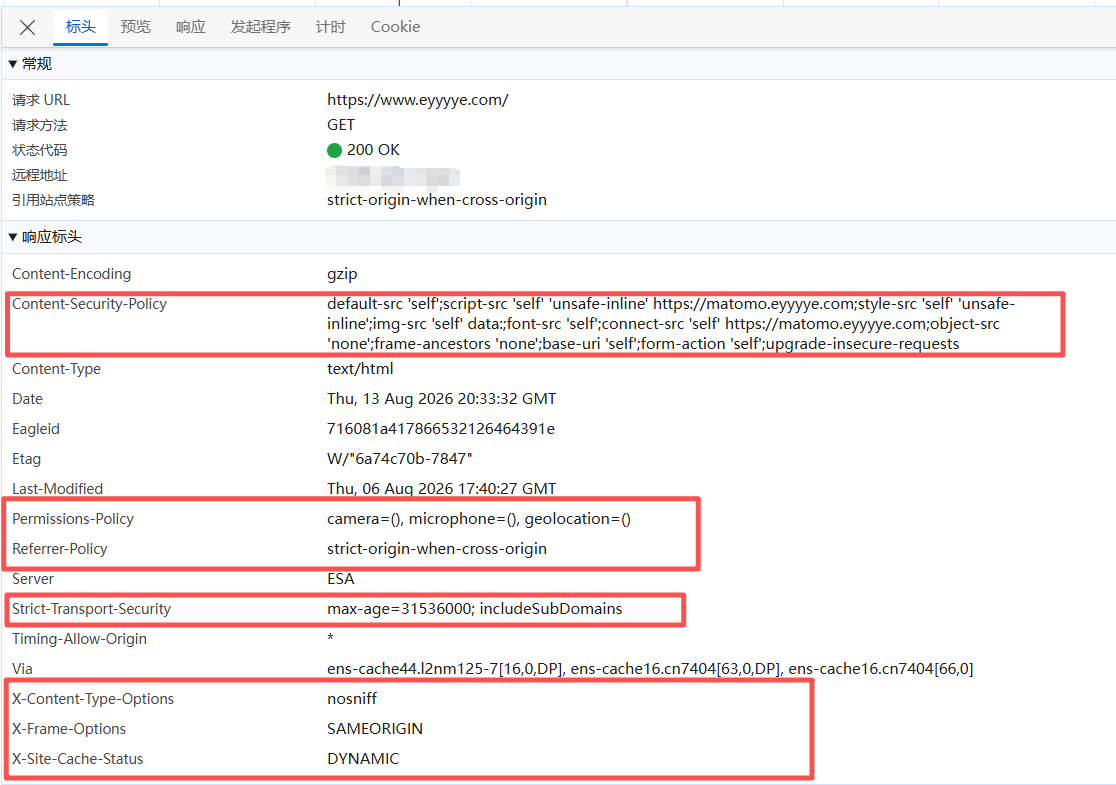Click the 状态代码 label
Screen dimensions: 1116x785
pos(40,150)
